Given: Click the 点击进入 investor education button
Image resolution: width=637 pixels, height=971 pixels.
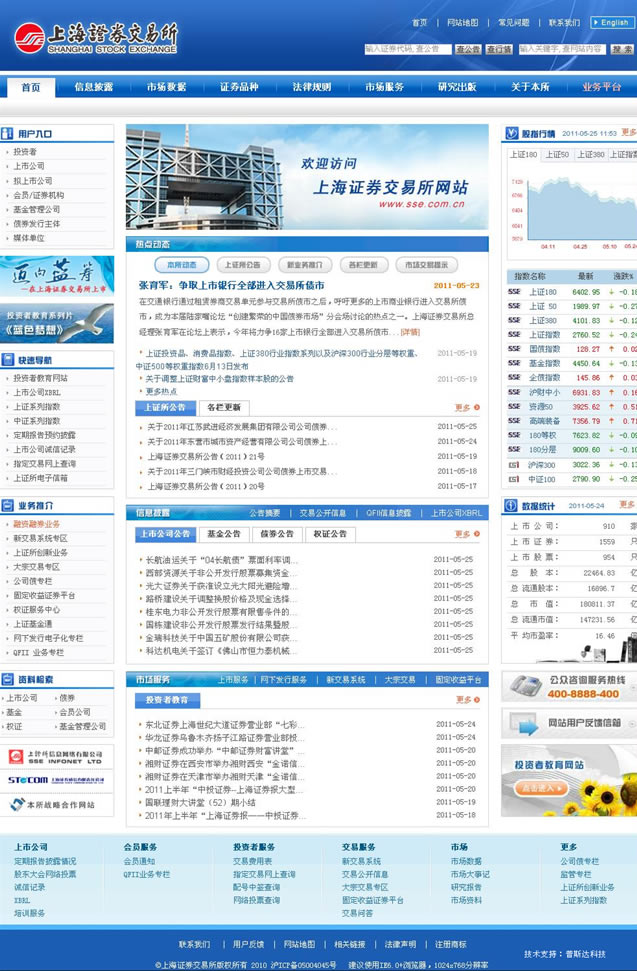Looking at the screenshot, I should (540, 788).
